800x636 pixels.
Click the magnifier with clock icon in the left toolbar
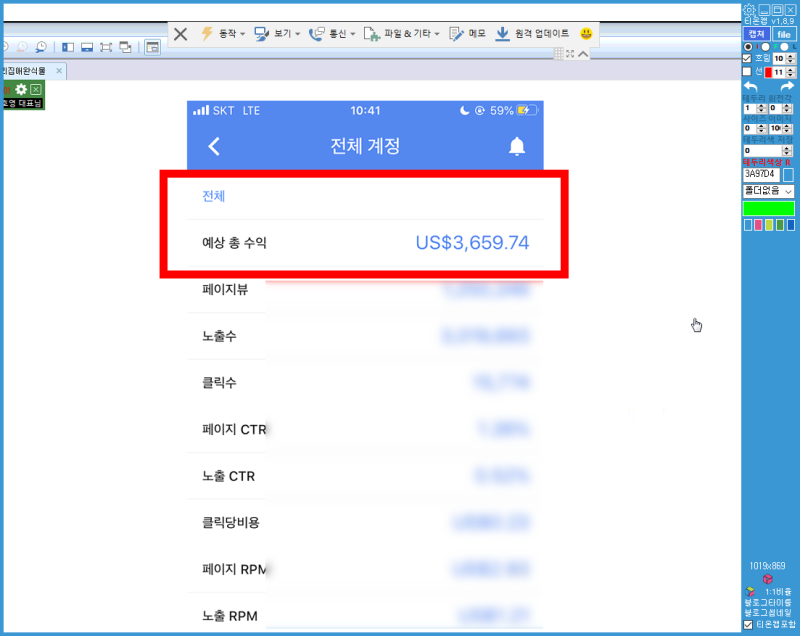click(x=41, y=47)
